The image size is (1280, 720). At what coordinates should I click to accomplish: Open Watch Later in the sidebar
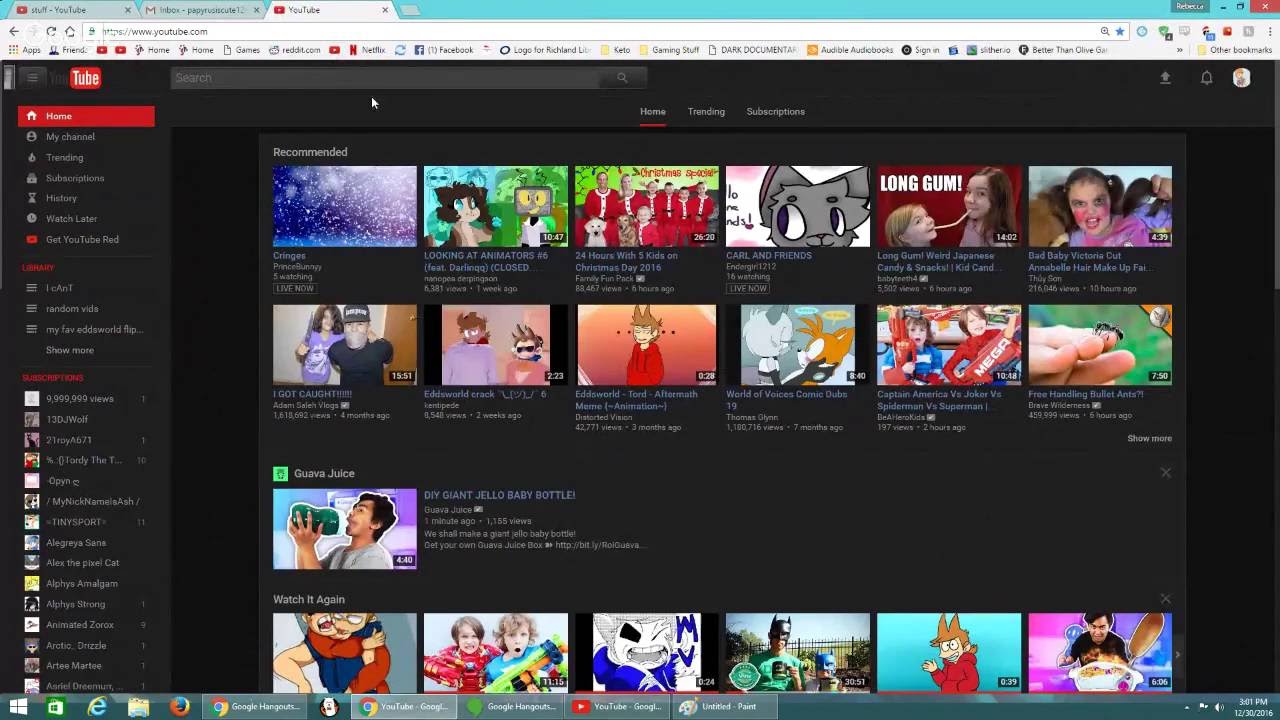[71, 219]
